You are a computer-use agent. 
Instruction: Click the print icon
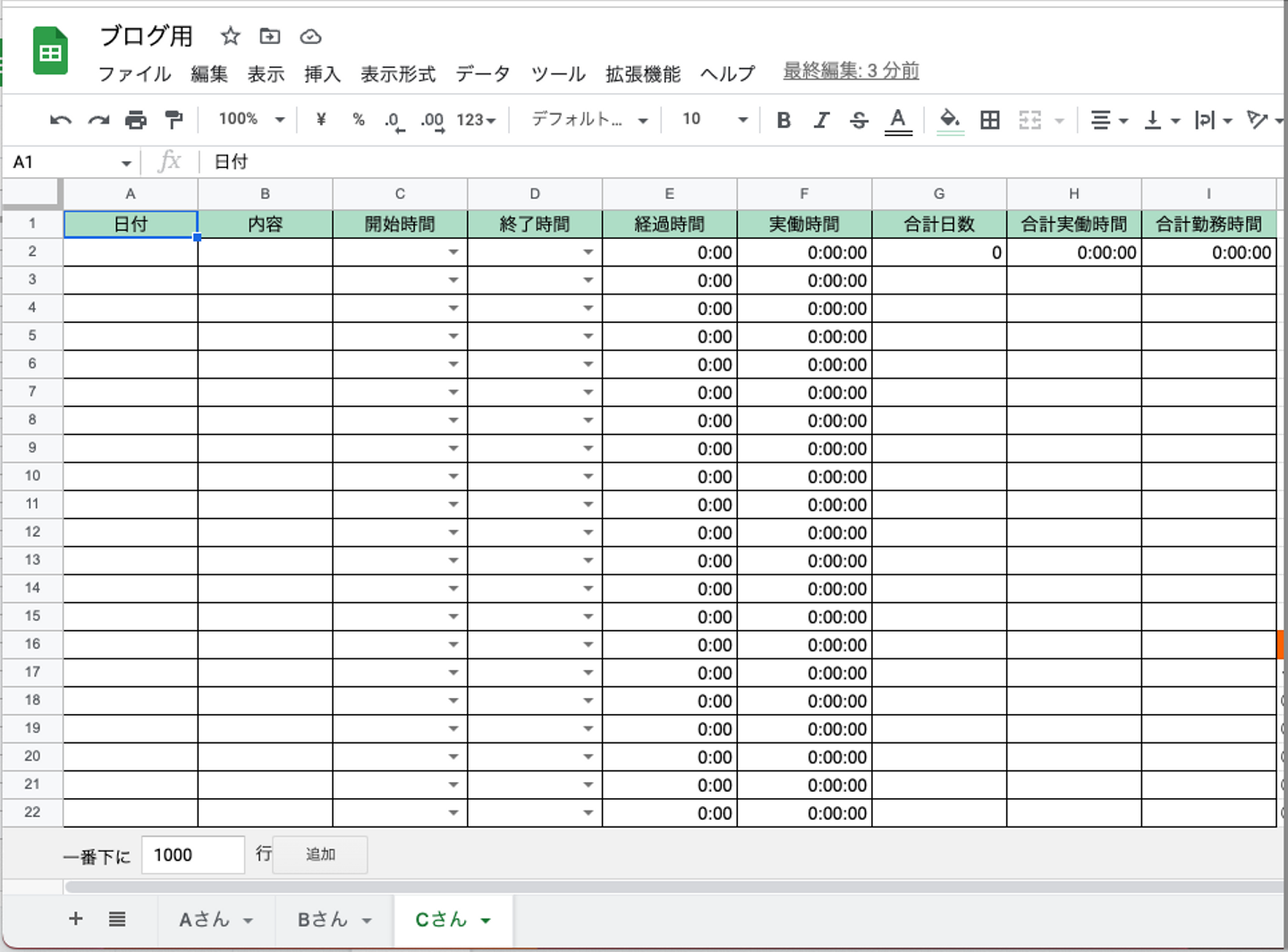click(136, 120)
